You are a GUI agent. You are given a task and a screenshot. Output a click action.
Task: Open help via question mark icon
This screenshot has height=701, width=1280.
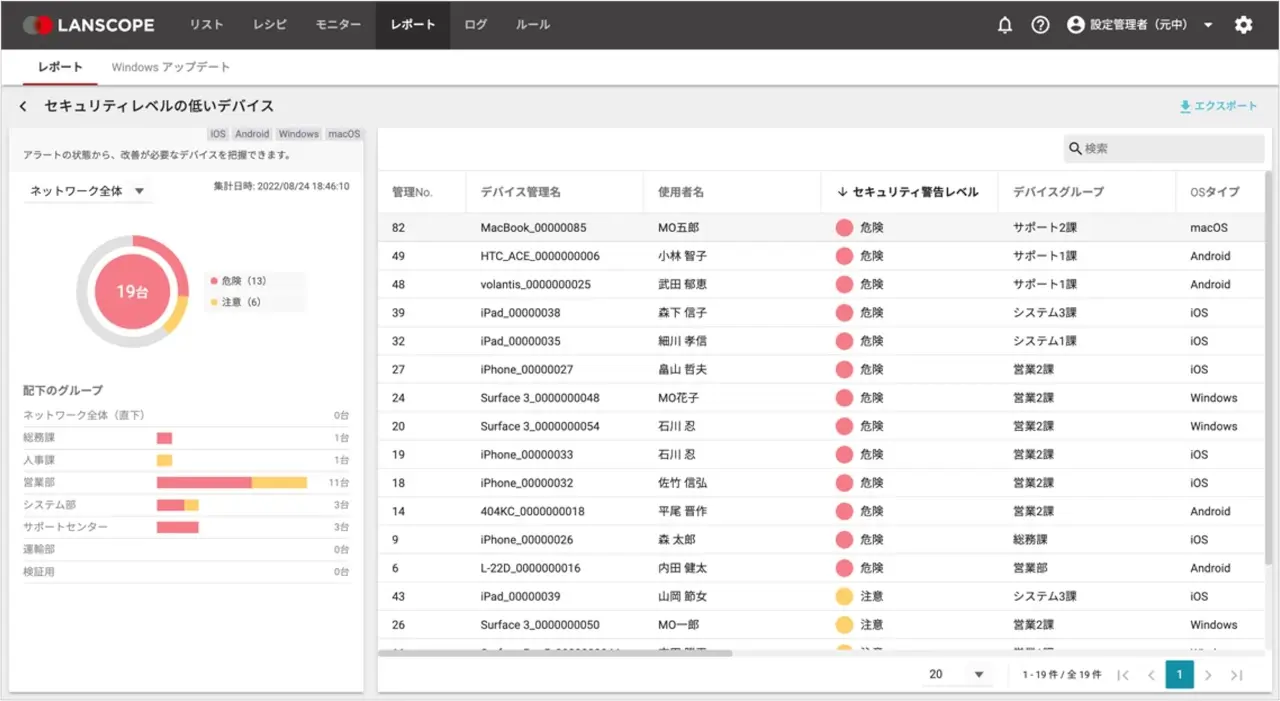pyautogui.click(x=1040, y=25)
